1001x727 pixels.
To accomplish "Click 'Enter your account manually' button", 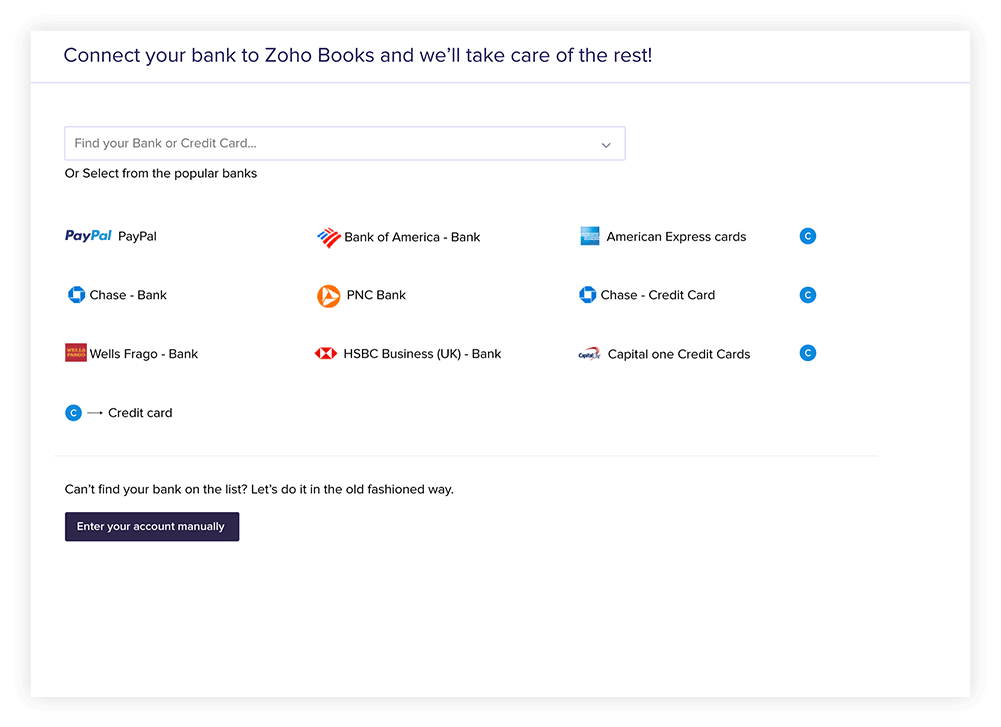I will (x=151, y=526).
